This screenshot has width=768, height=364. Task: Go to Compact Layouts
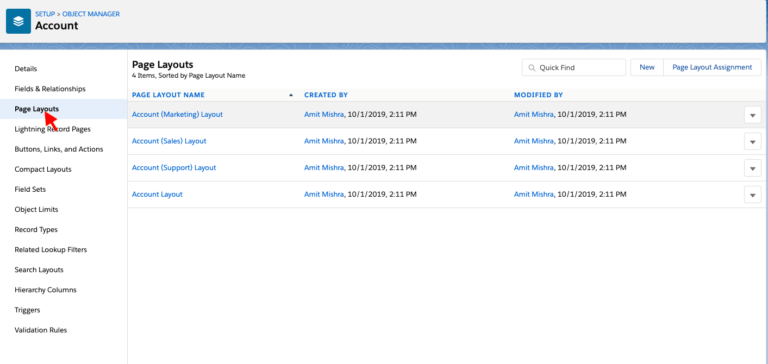43,169
